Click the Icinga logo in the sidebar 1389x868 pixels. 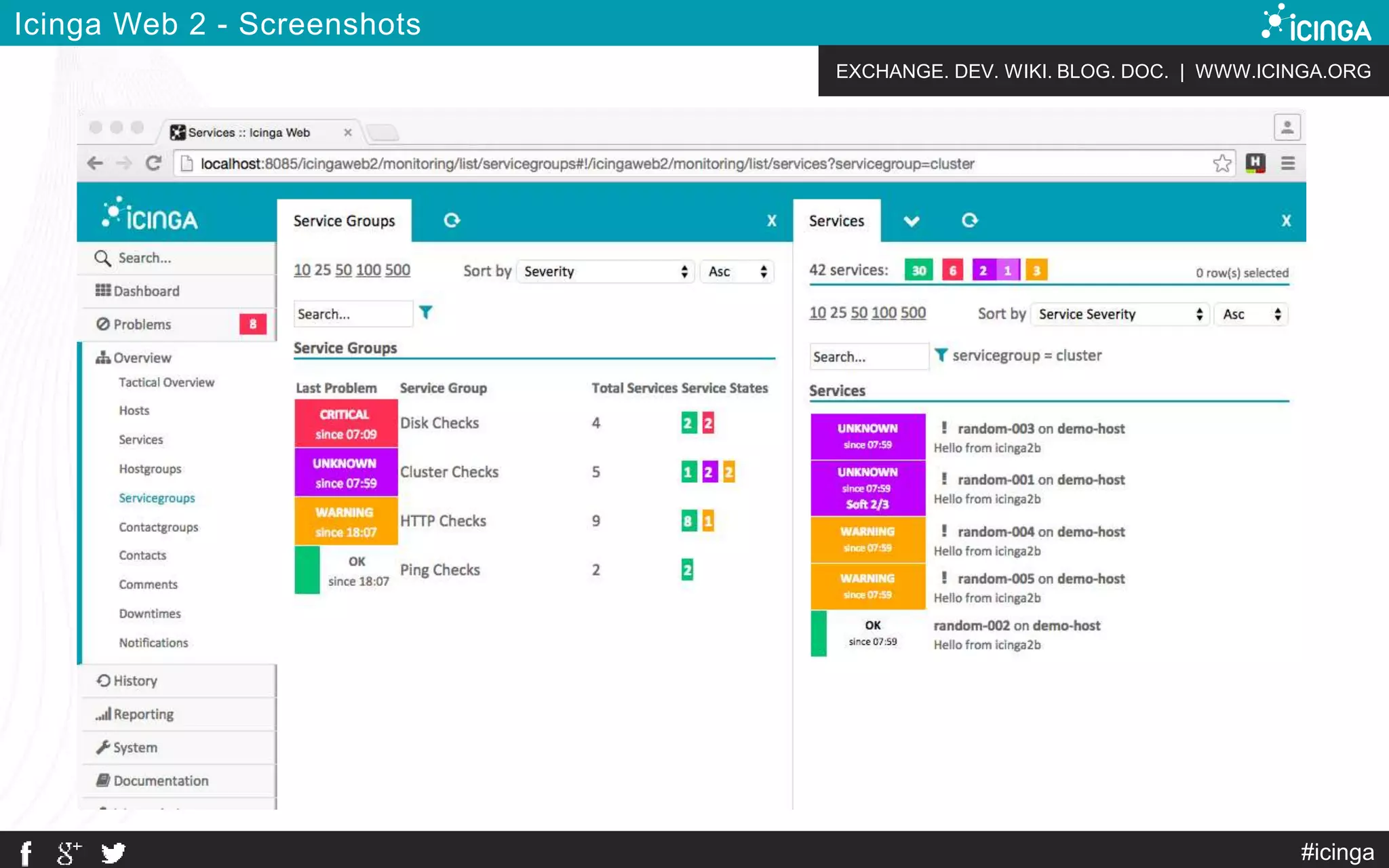point(149,215)
